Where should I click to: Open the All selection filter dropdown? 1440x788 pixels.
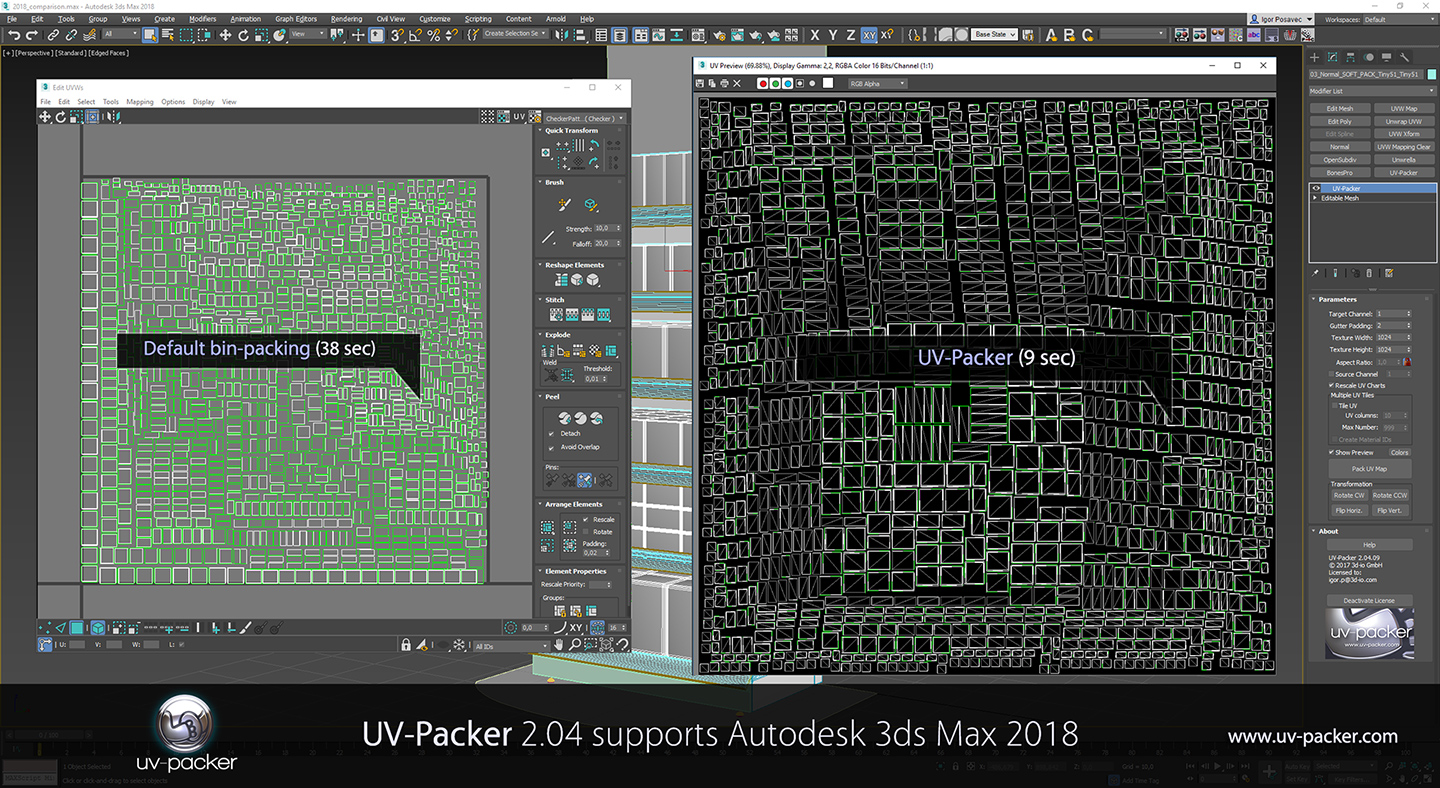(119, 35)
